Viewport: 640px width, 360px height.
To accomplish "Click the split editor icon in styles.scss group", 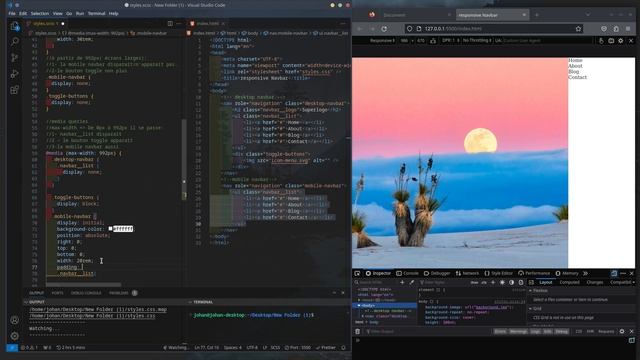I will pyautogui.click(x=170, y=24).
